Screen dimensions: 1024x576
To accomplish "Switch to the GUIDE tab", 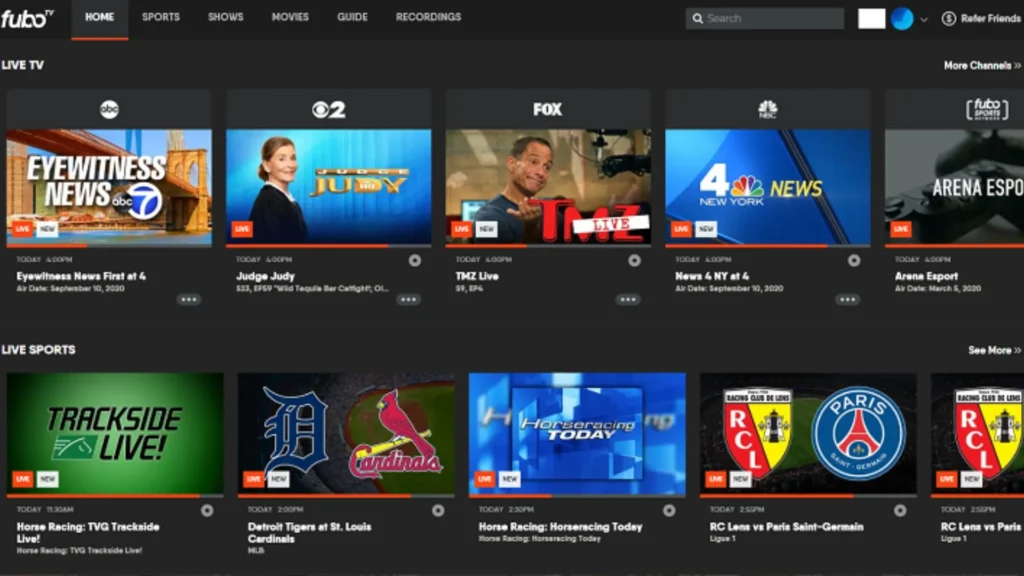I will point(353,16).
